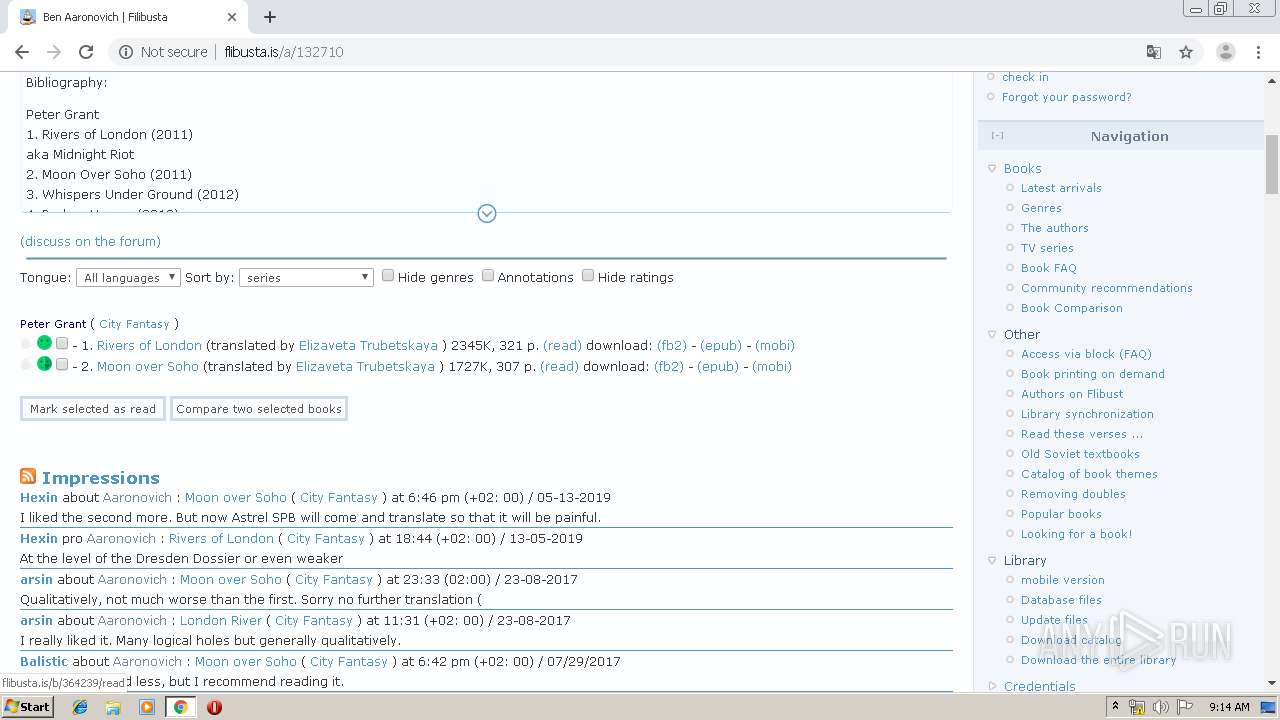Click Compare two selected books button
The image size is (1280, 720).
point(259,409)
